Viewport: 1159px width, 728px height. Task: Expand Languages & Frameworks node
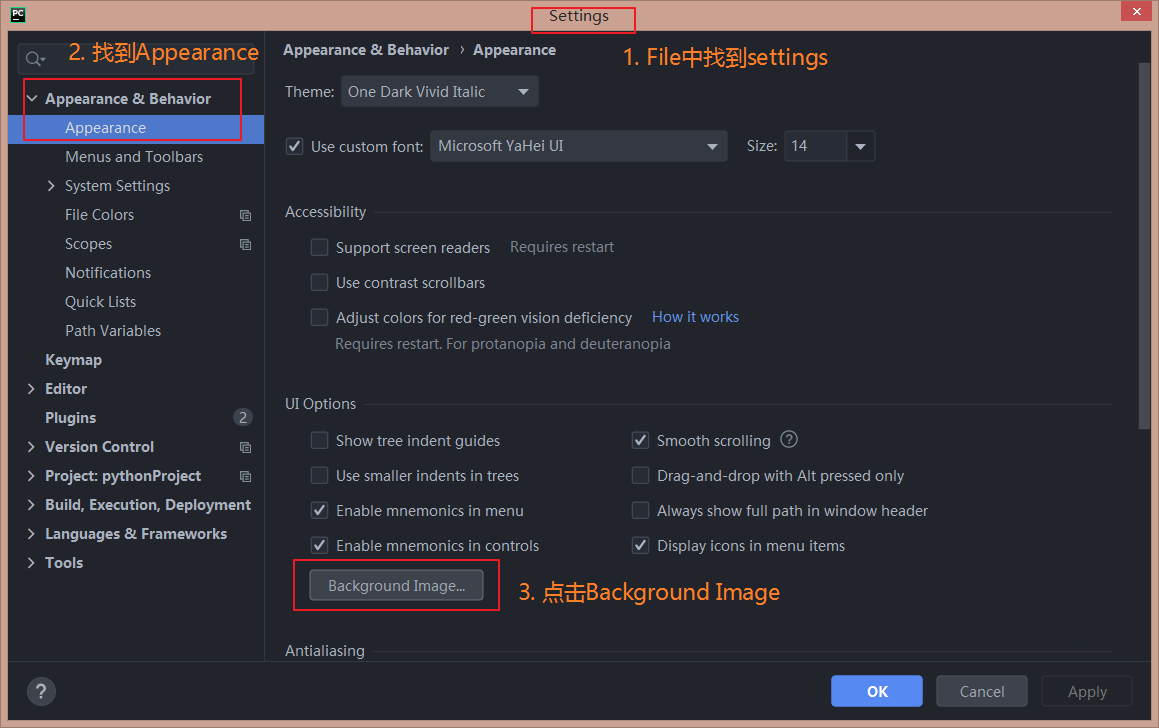pos(31,534)
